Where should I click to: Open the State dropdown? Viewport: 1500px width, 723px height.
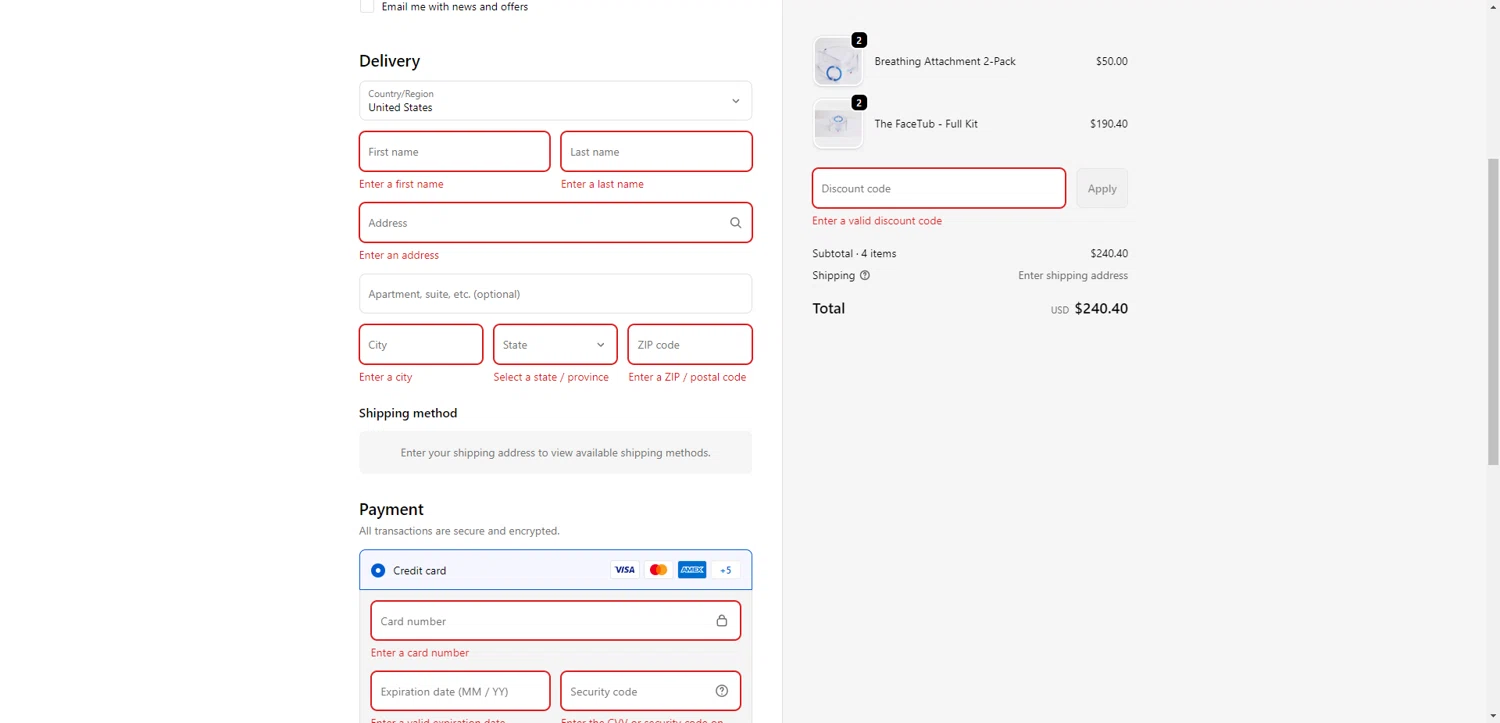pos(555,344)
